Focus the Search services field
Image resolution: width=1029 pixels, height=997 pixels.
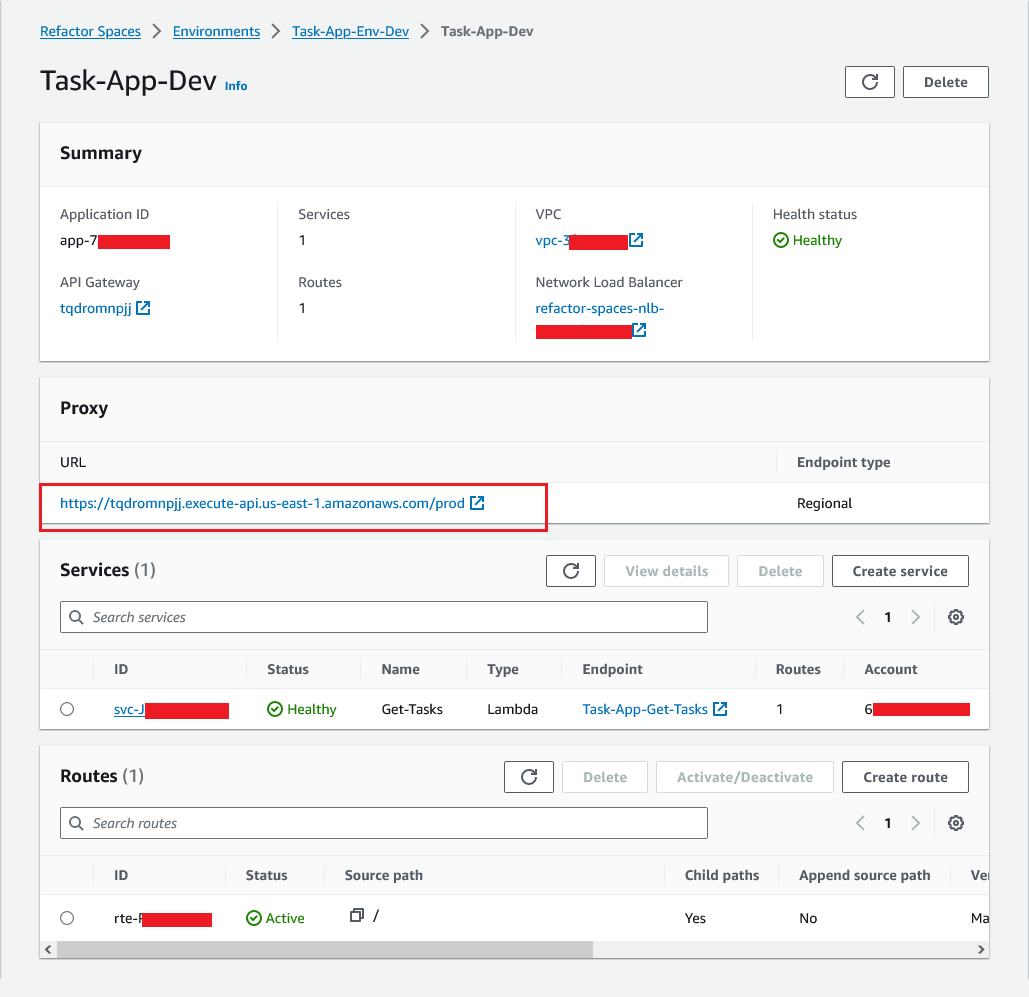(x=384, y=617)
